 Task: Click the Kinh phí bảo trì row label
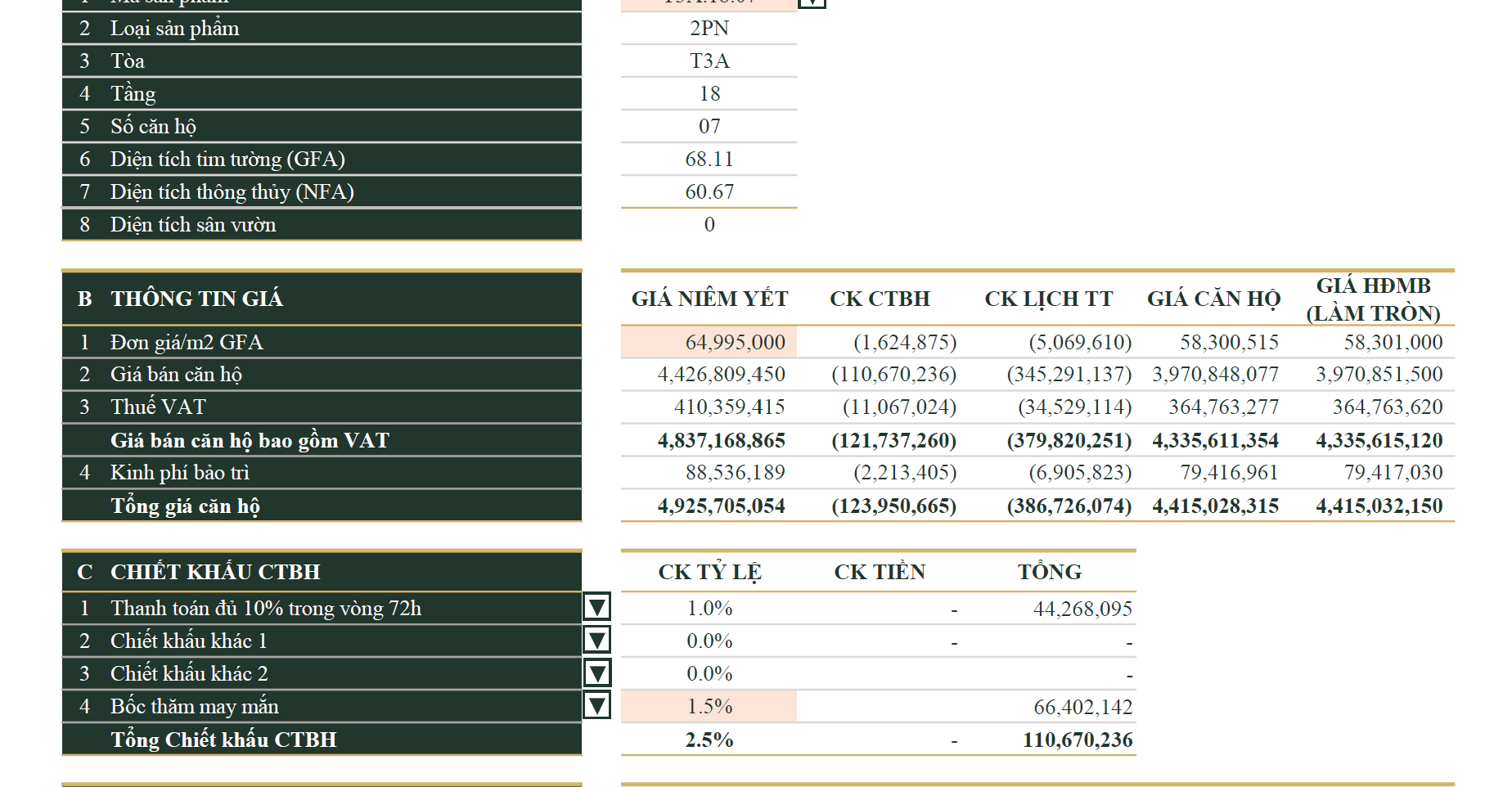click(180, 473)
